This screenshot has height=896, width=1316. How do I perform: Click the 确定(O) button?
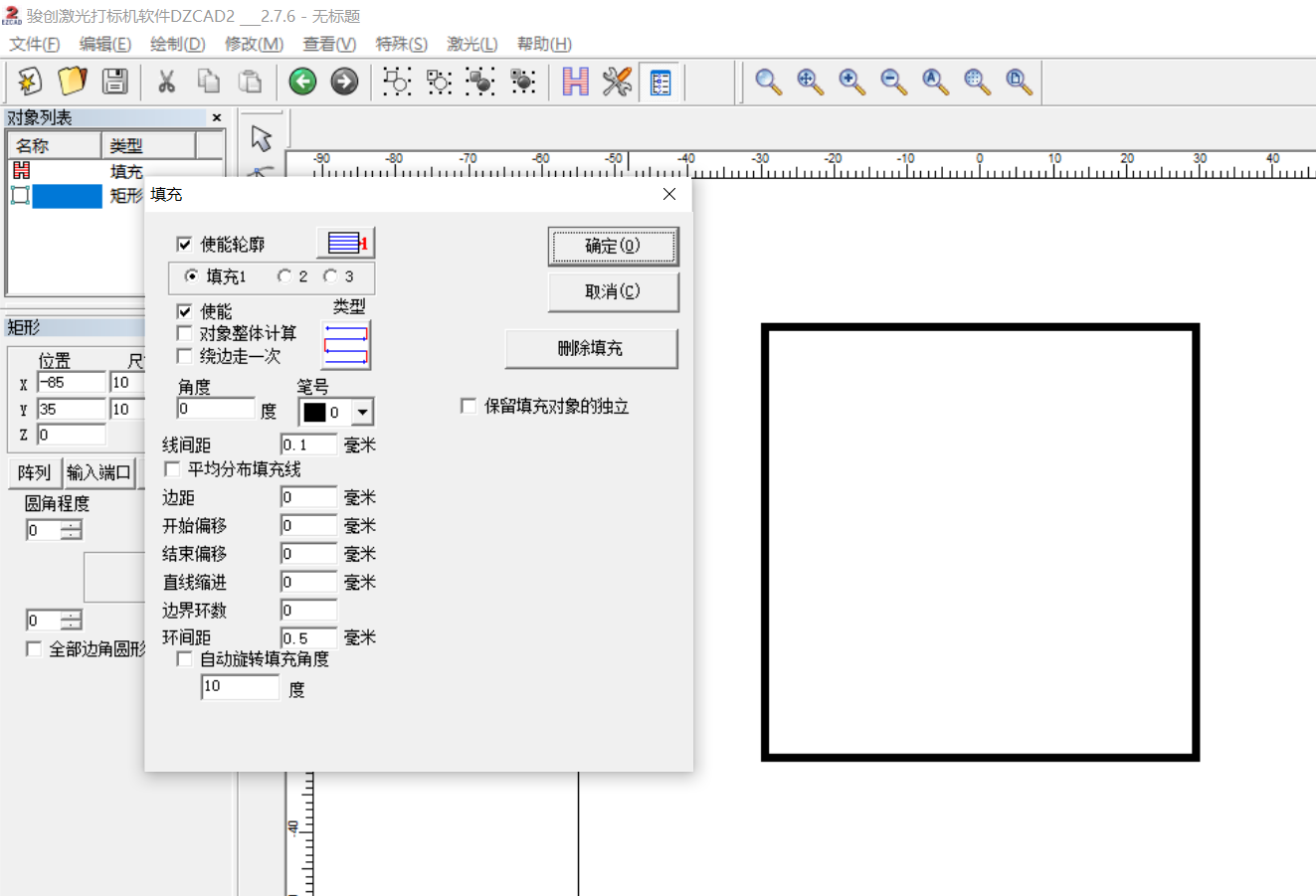[x=613, y=246]
